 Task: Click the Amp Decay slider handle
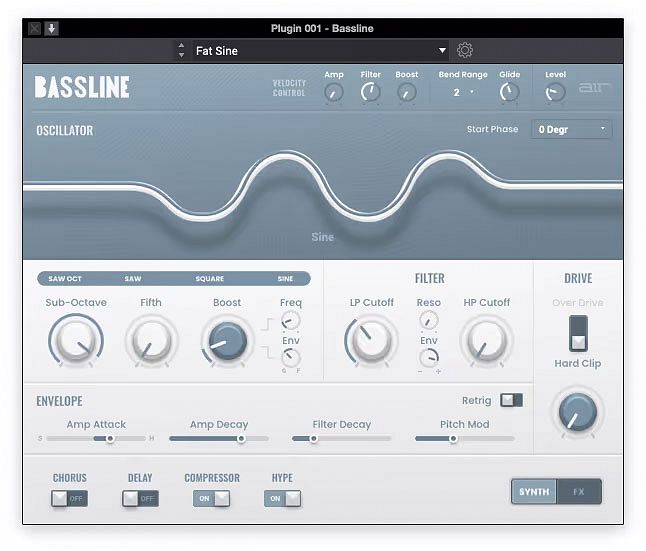(241, 438)
